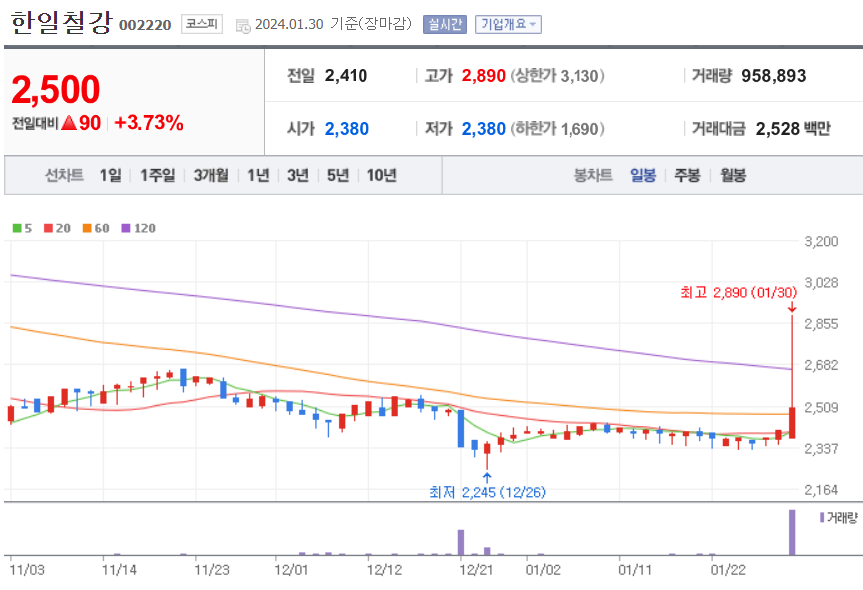Click the 코스피 market badge
Image resolution: width=863 pixels, height=590 pixels.
coord(201,24)
